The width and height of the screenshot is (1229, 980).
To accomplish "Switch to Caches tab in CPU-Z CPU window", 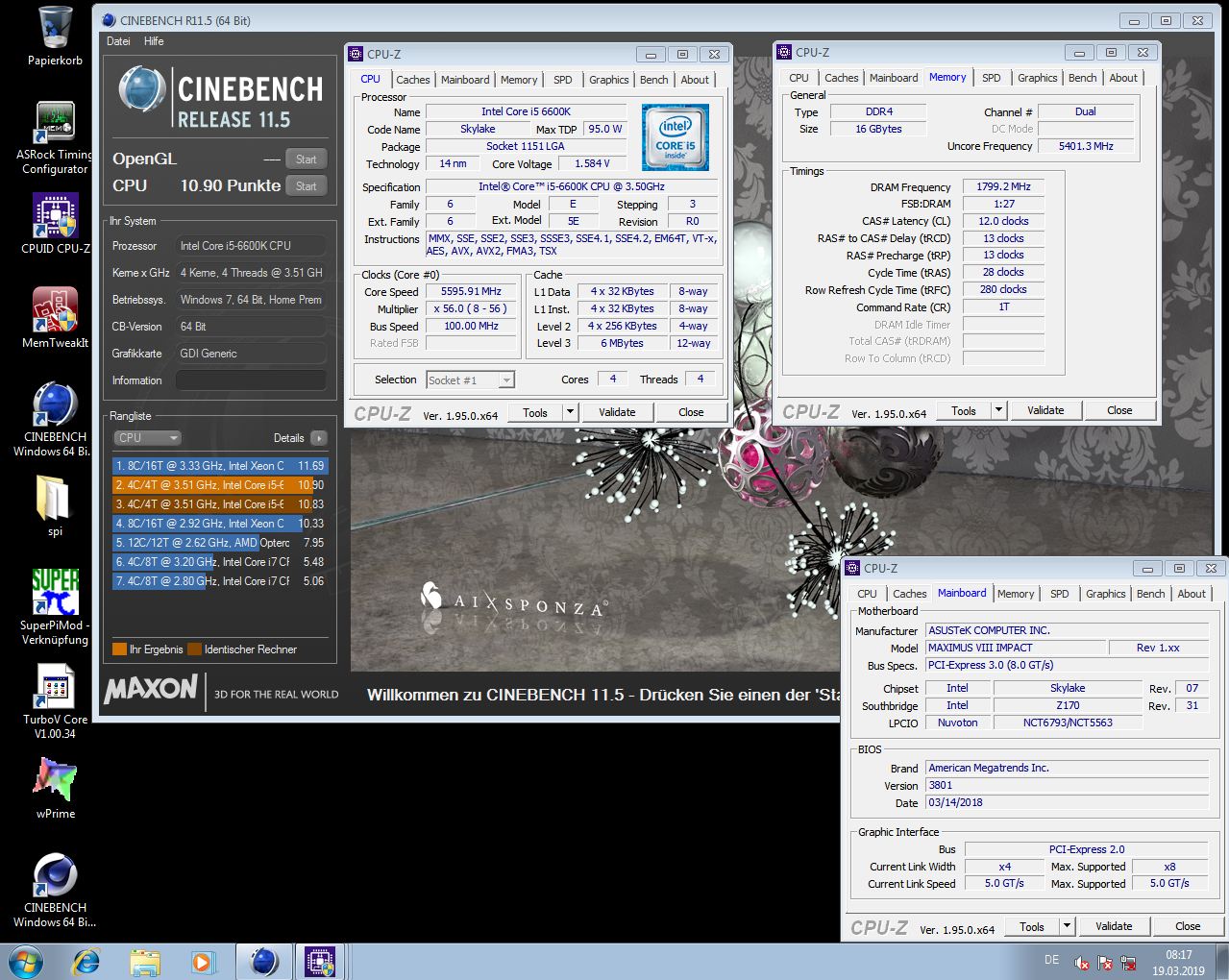I will [413, 80].
